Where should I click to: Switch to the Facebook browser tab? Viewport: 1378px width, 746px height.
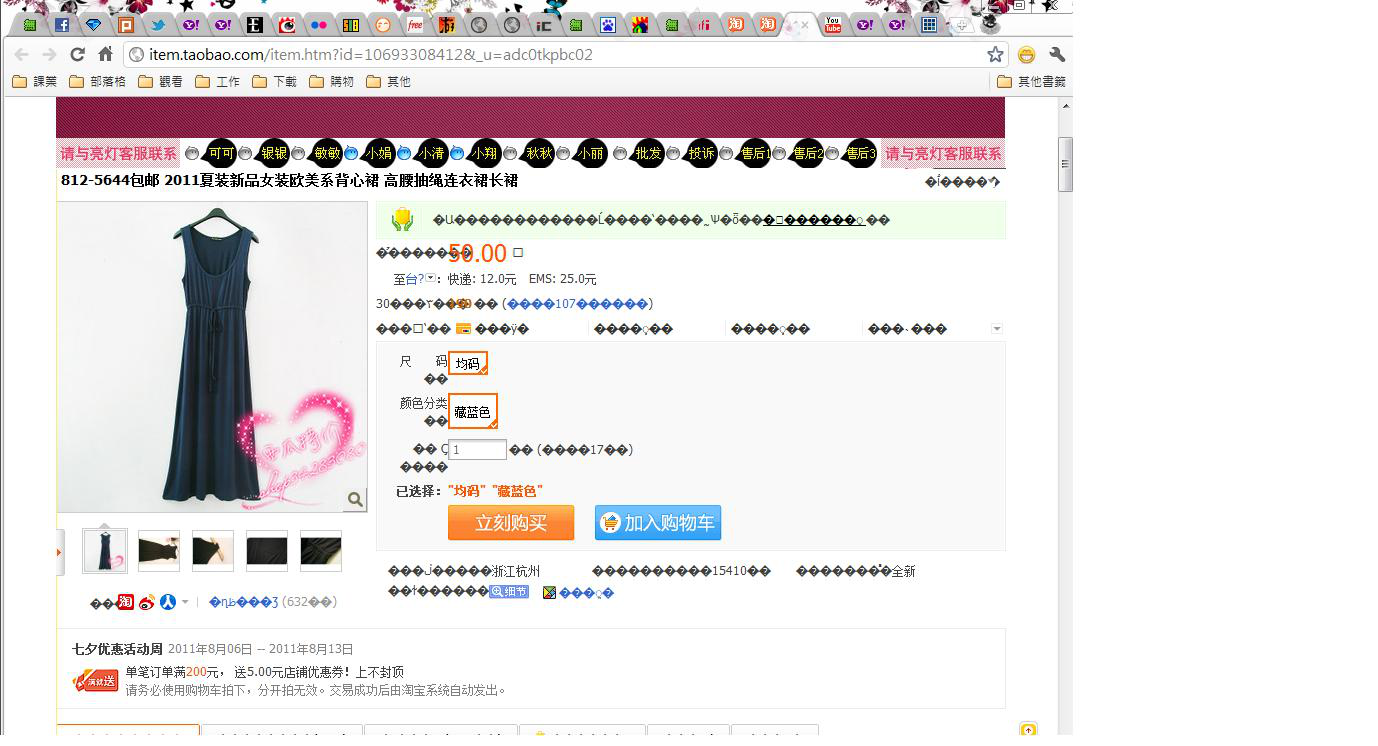(x=62, y=25)
